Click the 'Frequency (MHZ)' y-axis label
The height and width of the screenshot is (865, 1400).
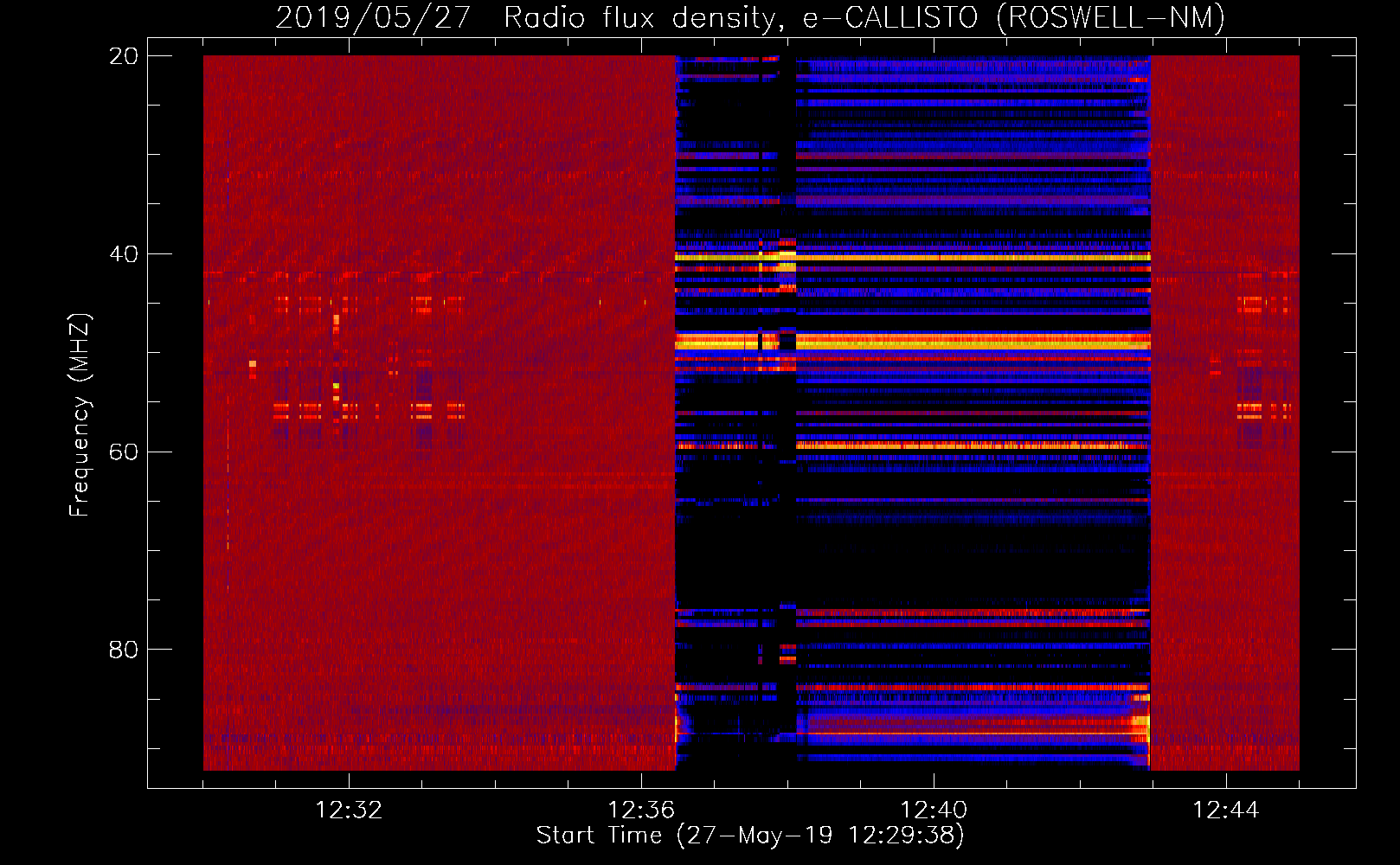click(x=80, y=415)
